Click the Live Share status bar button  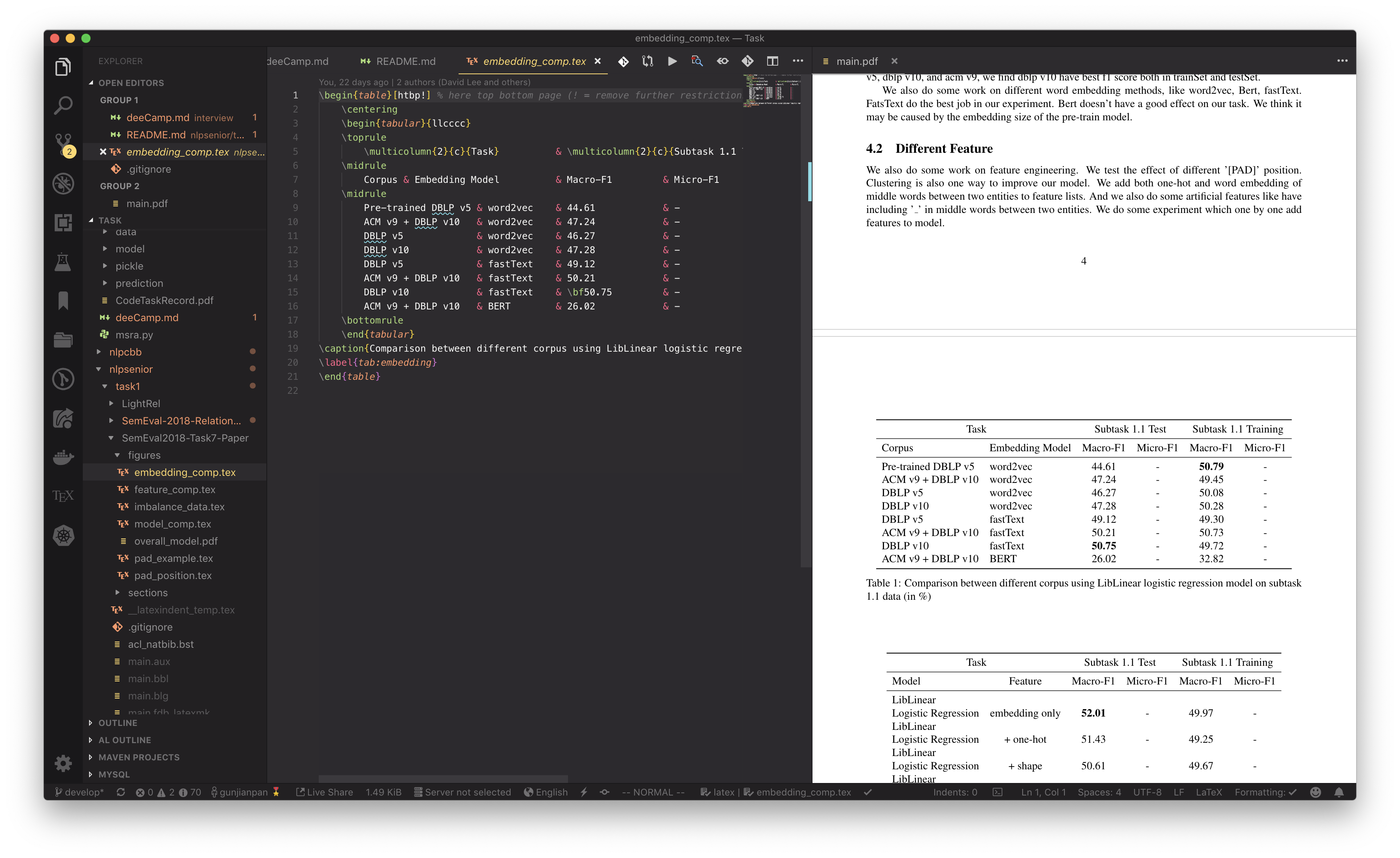point(325,792)
